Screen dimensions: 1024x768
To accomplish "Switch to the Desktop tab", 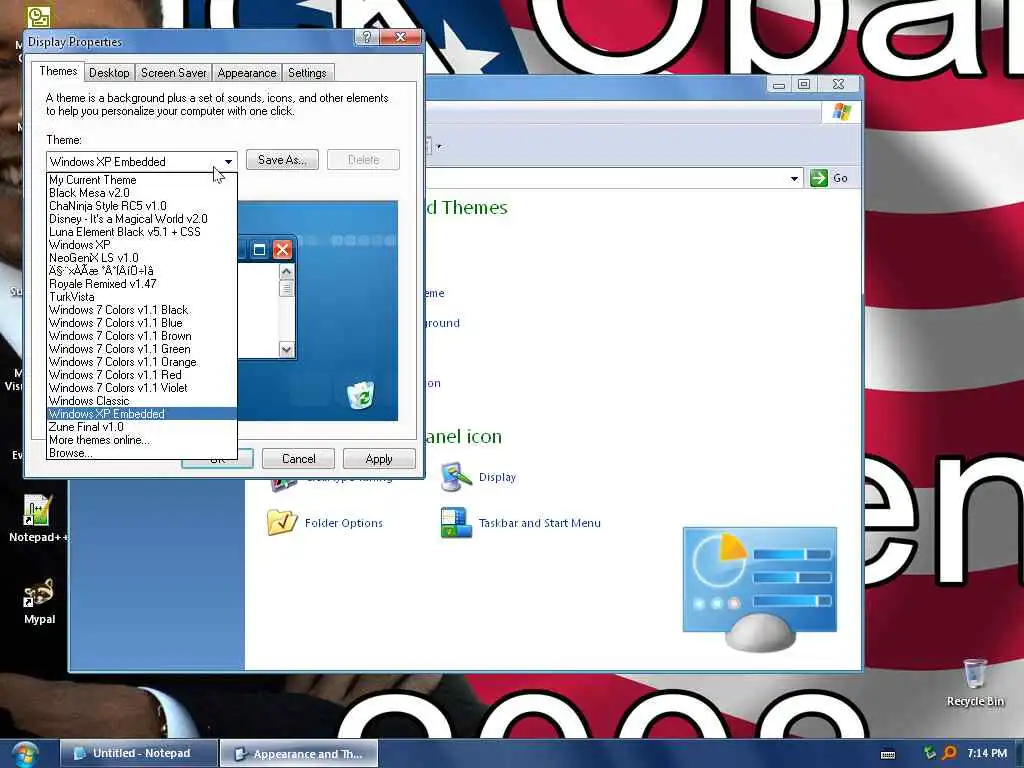I will (109, 72).
